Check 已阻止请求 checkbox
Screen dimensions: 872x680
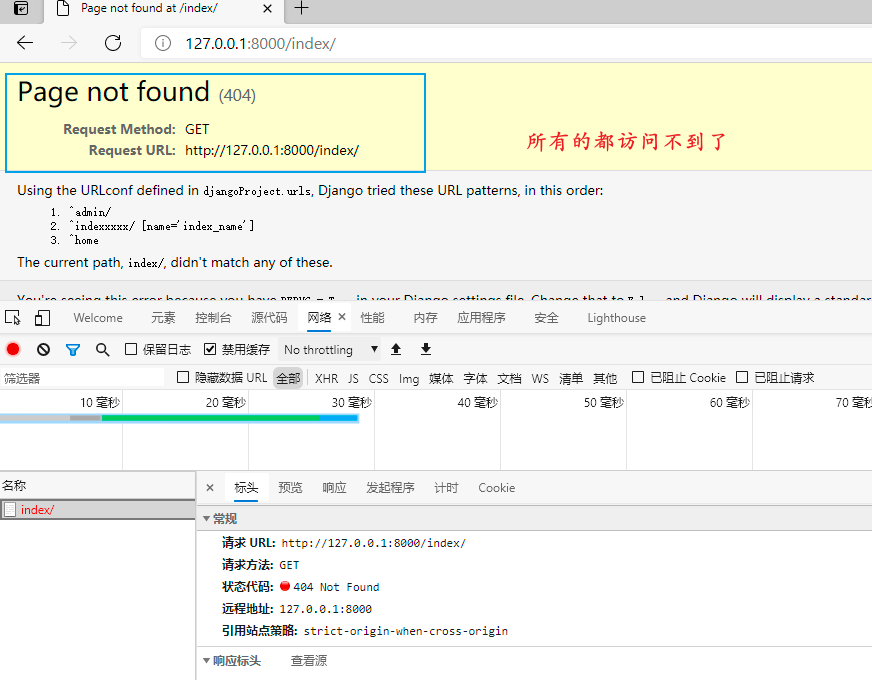coord(742,378)
